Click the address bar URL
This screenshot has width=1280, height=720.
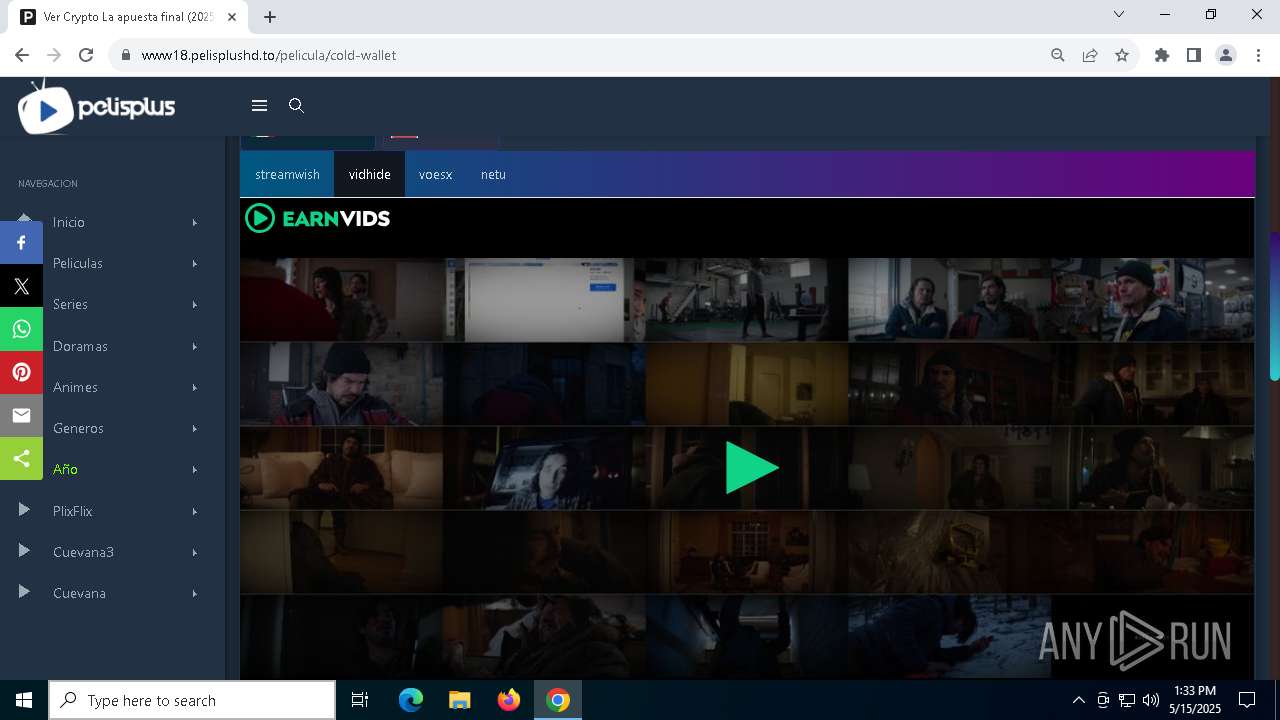pos(269,55)
